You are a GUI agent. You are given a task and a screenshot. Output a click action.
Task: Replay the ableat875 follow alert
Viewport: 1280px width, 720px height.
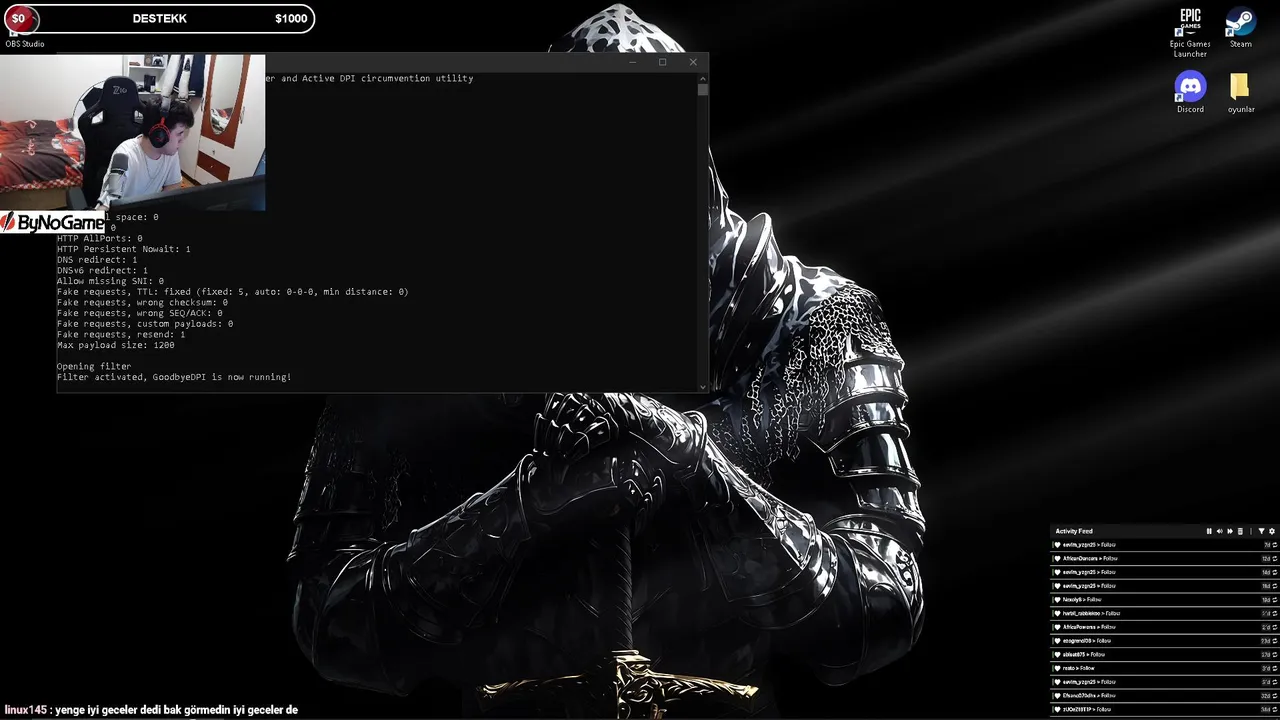1275,654
